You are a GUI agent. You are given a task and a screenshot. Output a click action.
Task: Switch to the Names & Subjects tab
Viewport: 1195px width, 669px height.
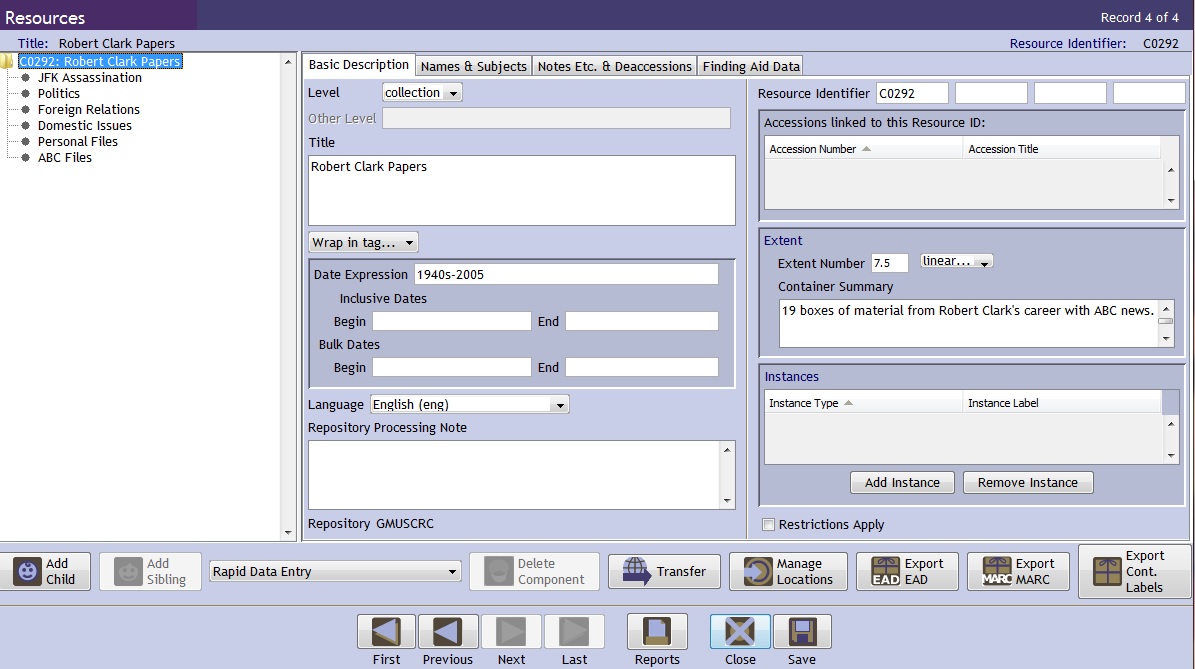tap(473, 66)
